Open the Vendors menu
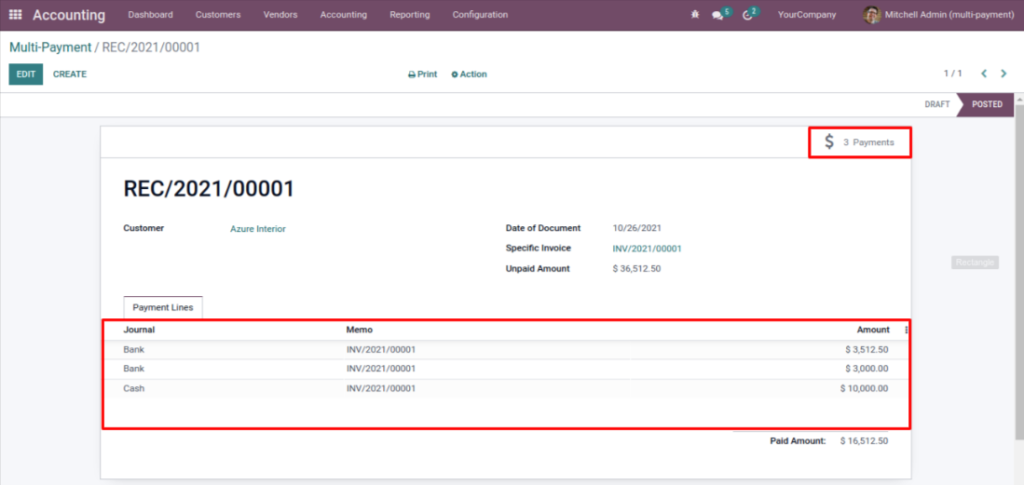 280,14
